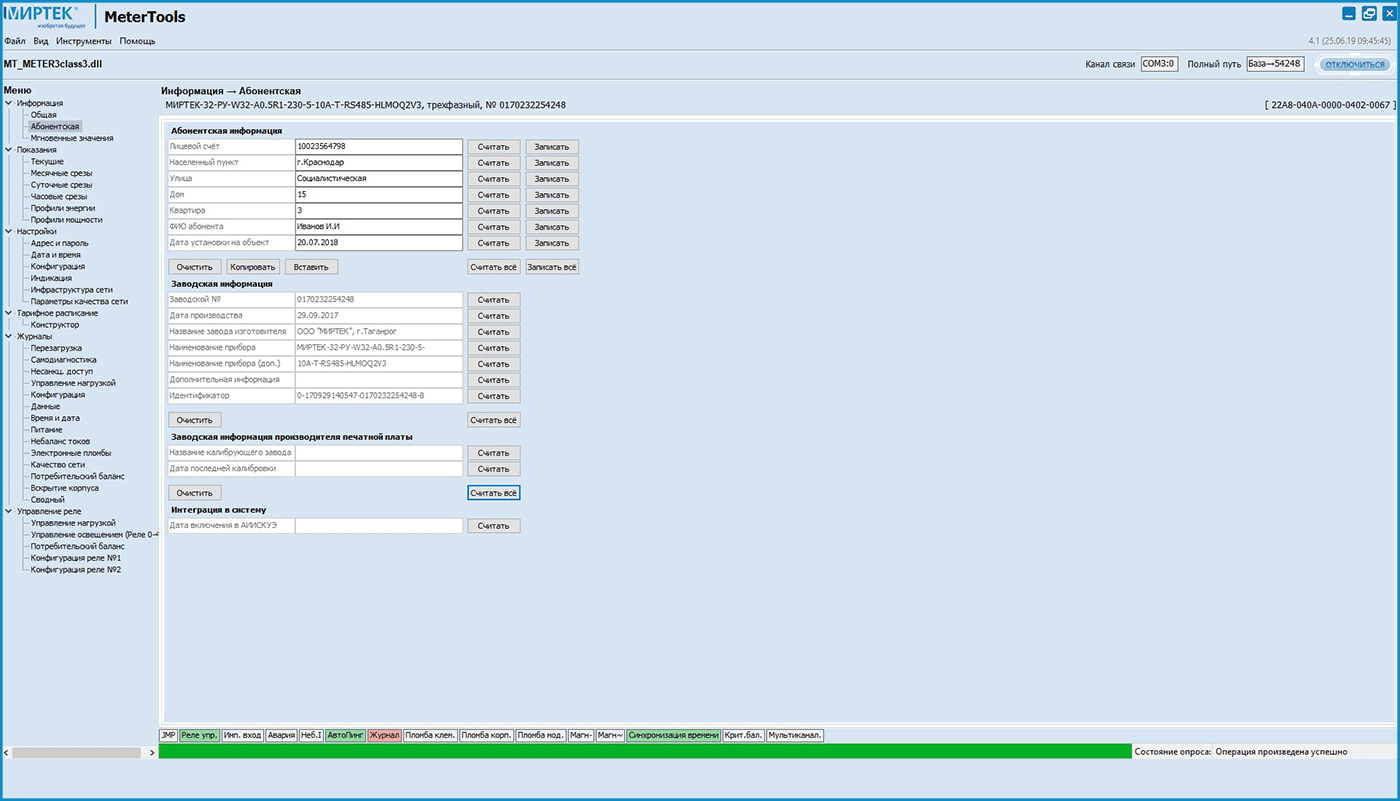Open Дата и время settings item
Image resolution: width=1400 pixels, height=801 pixels.
56,255
